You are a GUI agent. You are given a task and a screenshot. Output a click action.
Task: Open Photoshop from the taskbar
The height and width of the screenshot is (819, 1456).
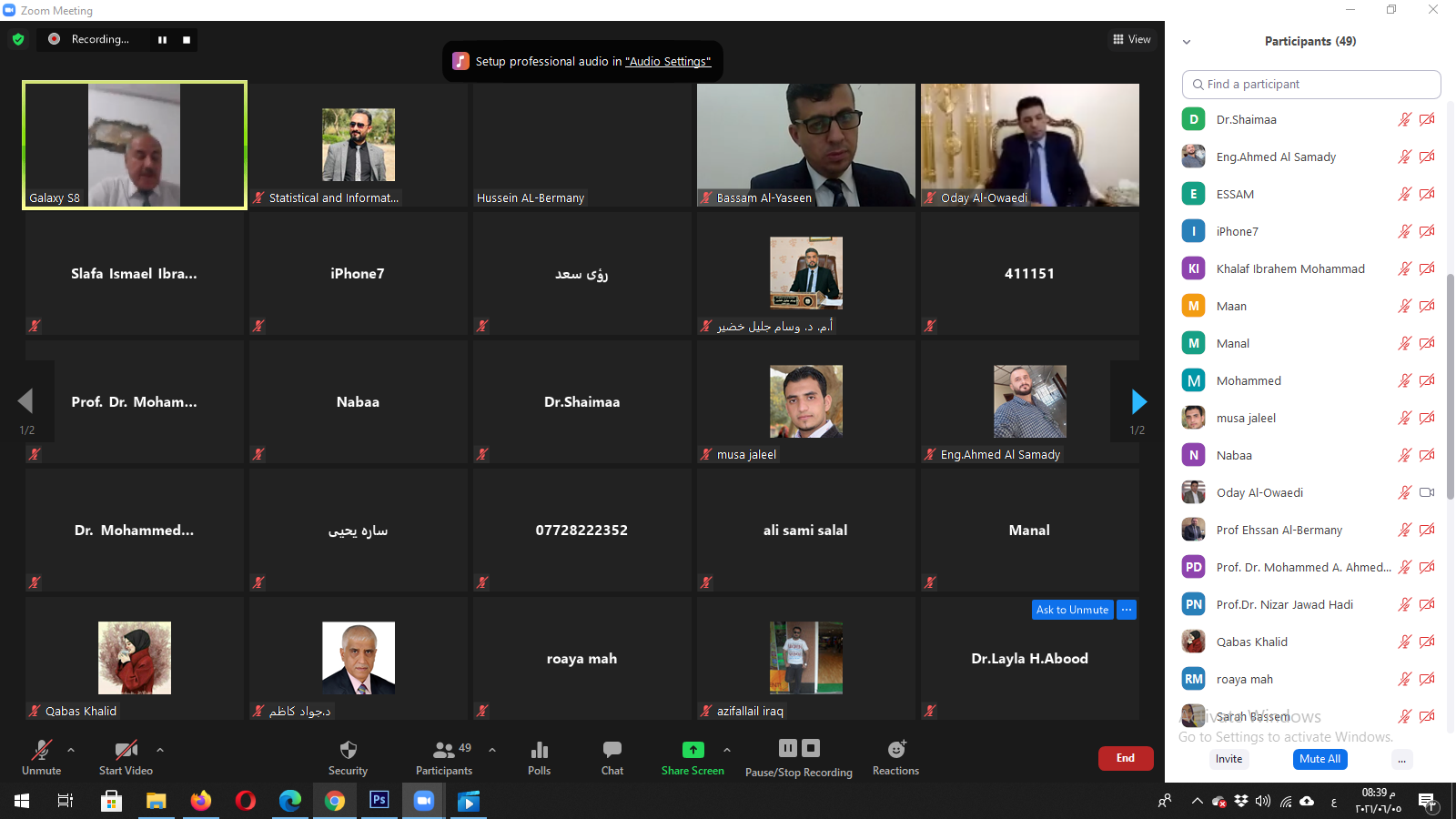tap(379, 801)
